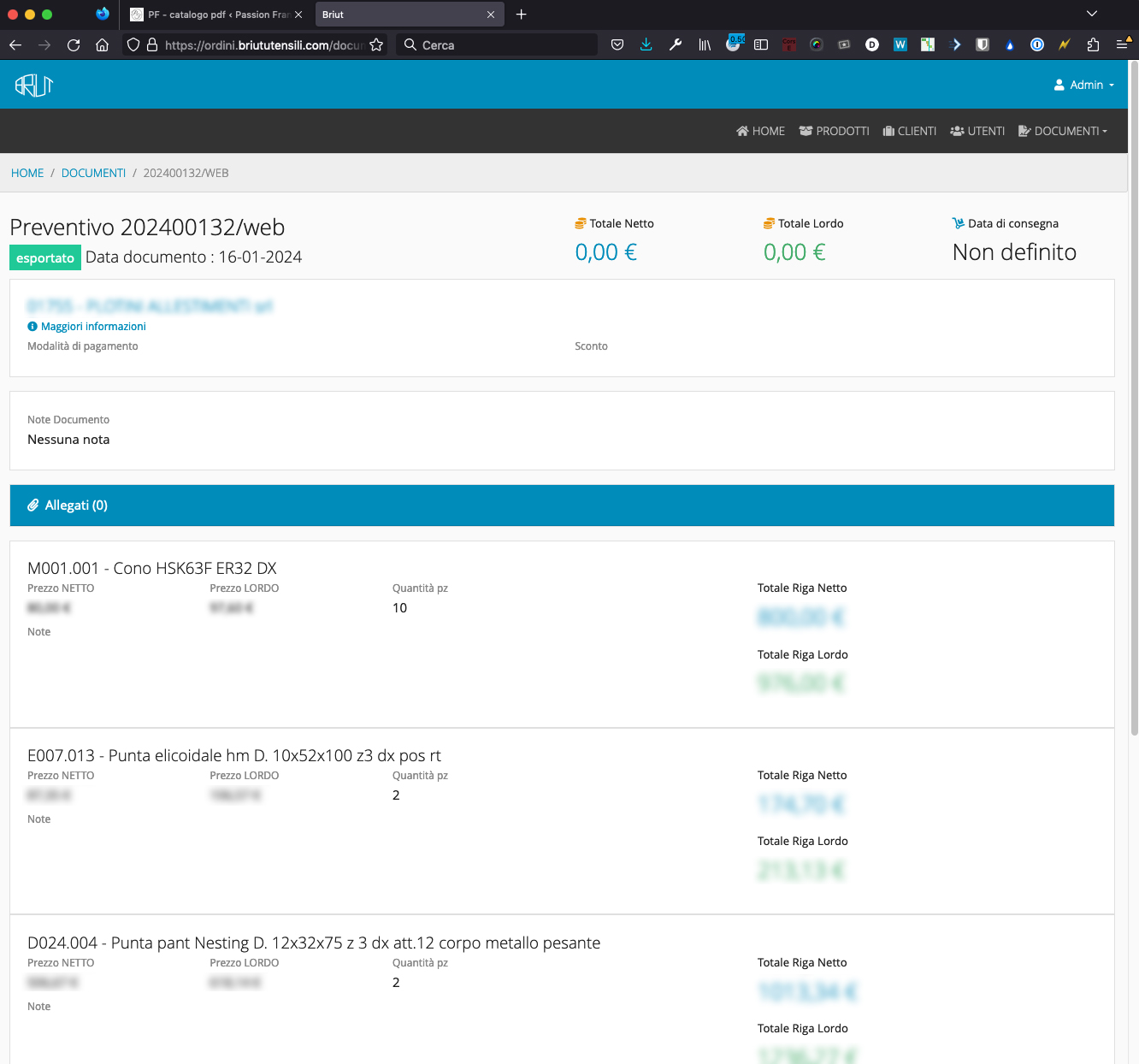
Task: Select the Nessuna nota text
Action: [68, 440]
